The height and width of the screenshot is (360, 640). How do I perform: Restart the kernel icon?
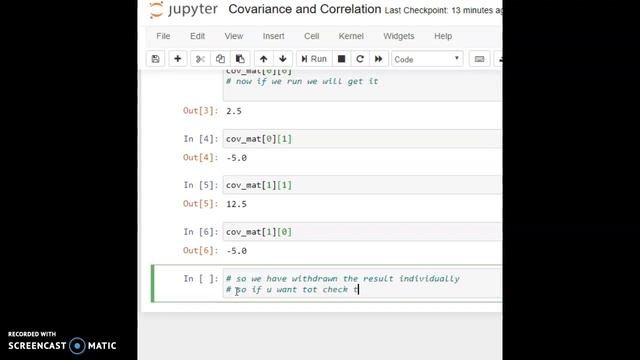coord(360,59)
